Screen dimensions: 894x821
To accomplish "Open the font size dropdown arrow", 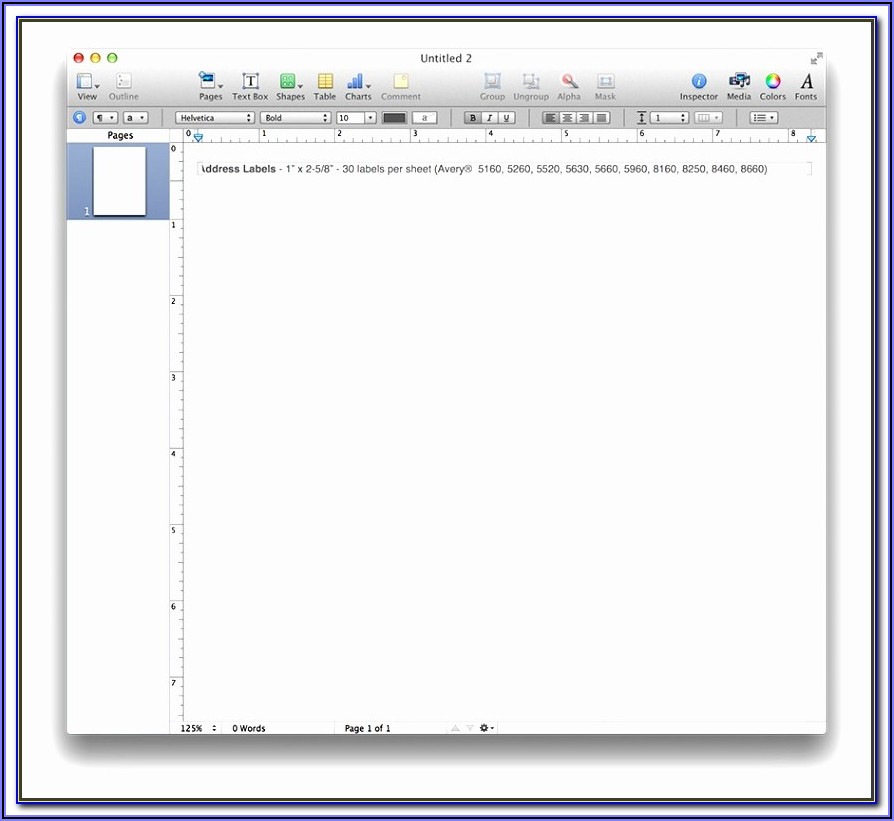I will pyautogui.click(x=371, y=118).
